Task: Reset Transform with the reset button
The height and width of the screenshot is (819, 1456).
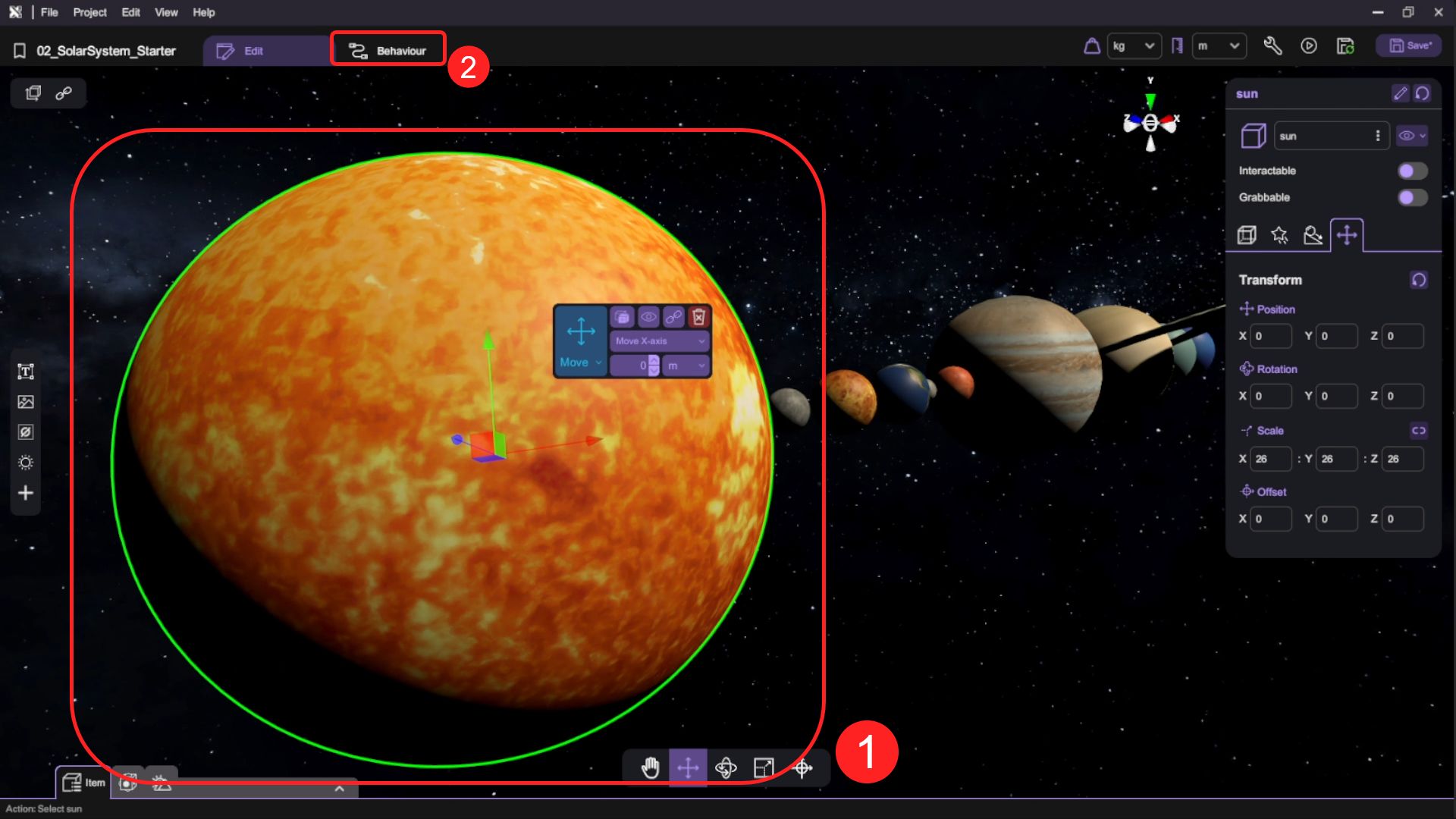Action: (x=1418, y=280)
